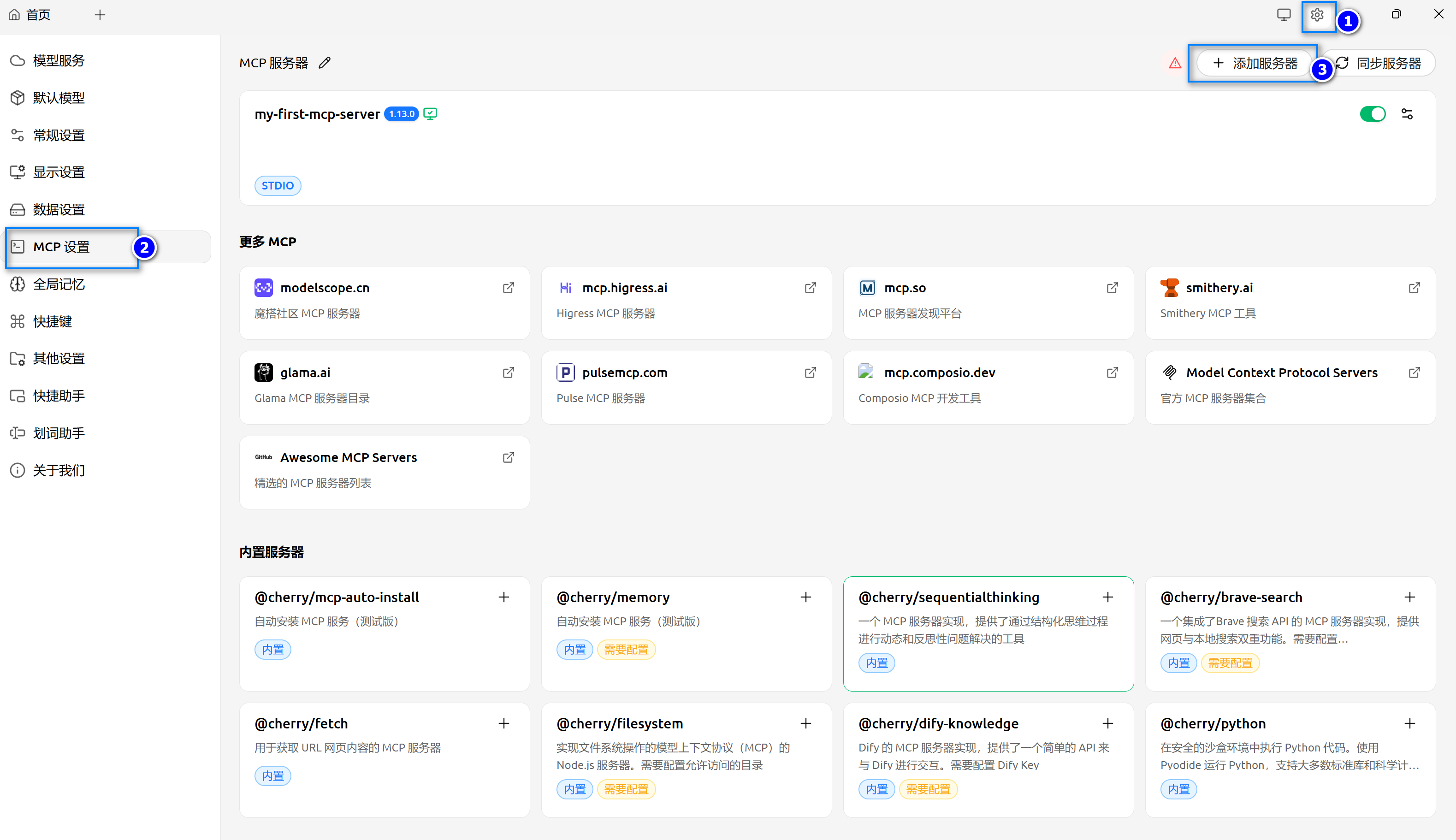Image resolution: width=1456 pixels, height=840 pixels.
Task: Click 官方 MCP 服务器集合 description text
Action: click(x=1213, y=398)
